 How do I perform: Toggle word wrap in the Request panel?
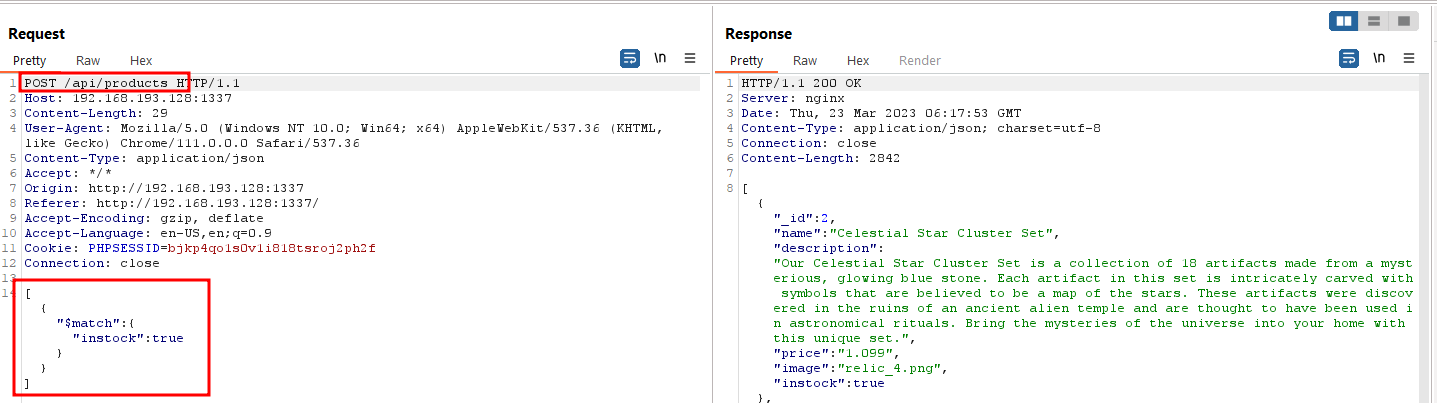click(630, 59)
